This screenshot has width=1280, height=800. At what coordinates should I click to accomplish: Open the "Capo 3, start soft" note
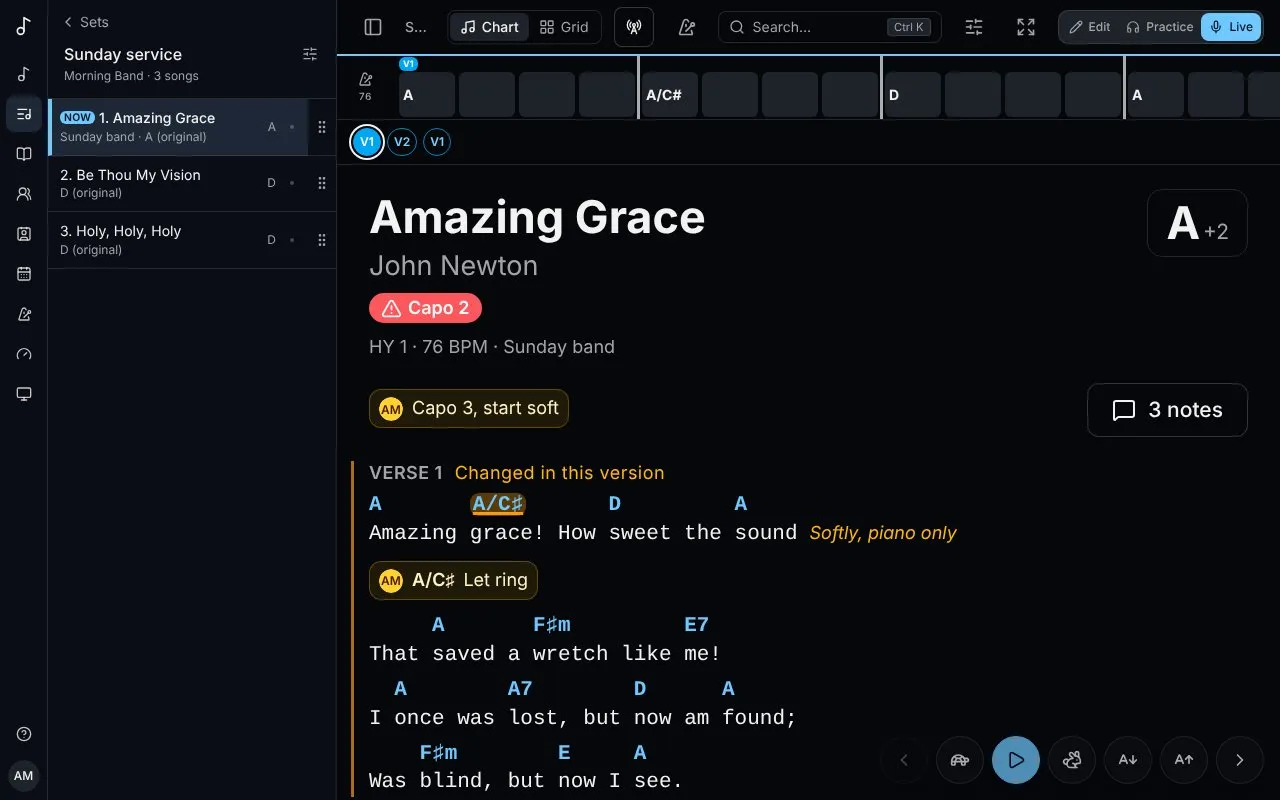pyautogui.click(x=469, y=408)
